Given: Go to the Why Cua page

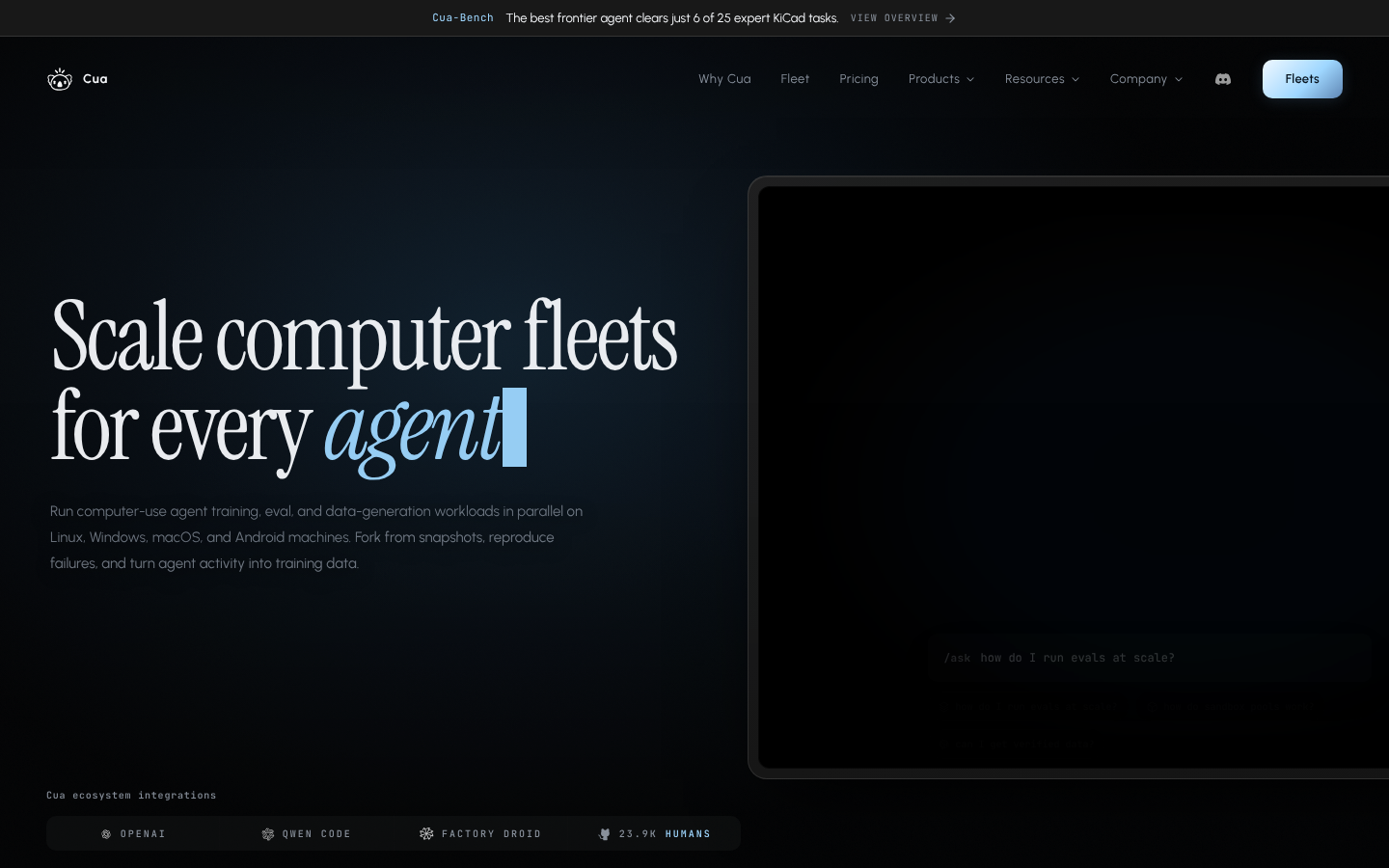Looking at the screenshot, I should pyautogui.click(x=724, y=79).
